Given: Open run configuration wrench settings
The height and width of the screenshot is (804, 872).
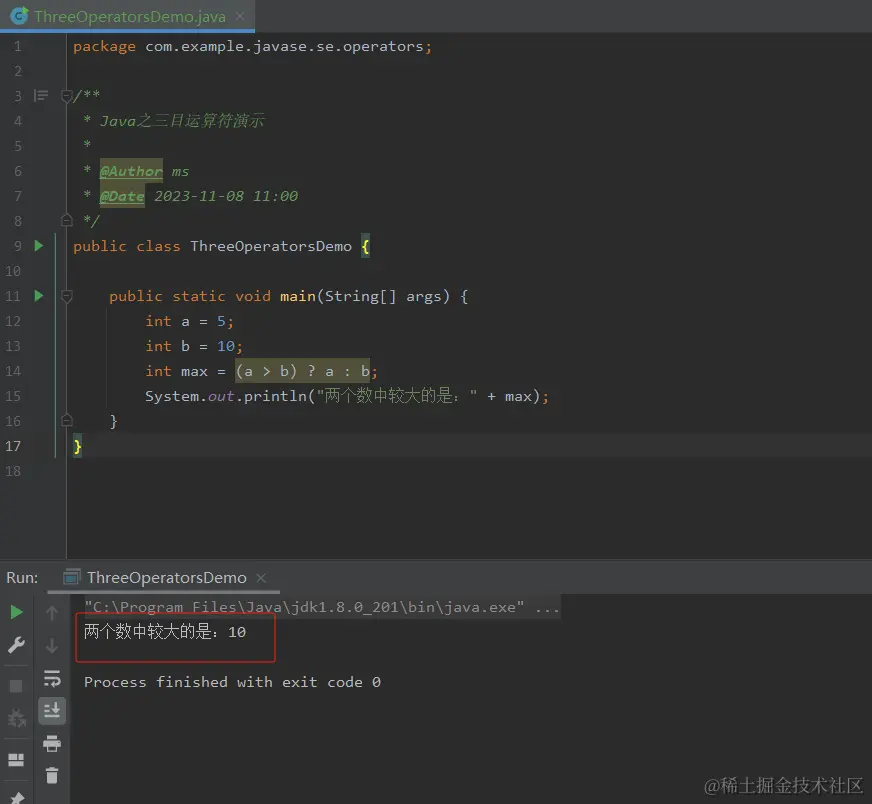Looking at the screenshot, I should pos(16,646).
